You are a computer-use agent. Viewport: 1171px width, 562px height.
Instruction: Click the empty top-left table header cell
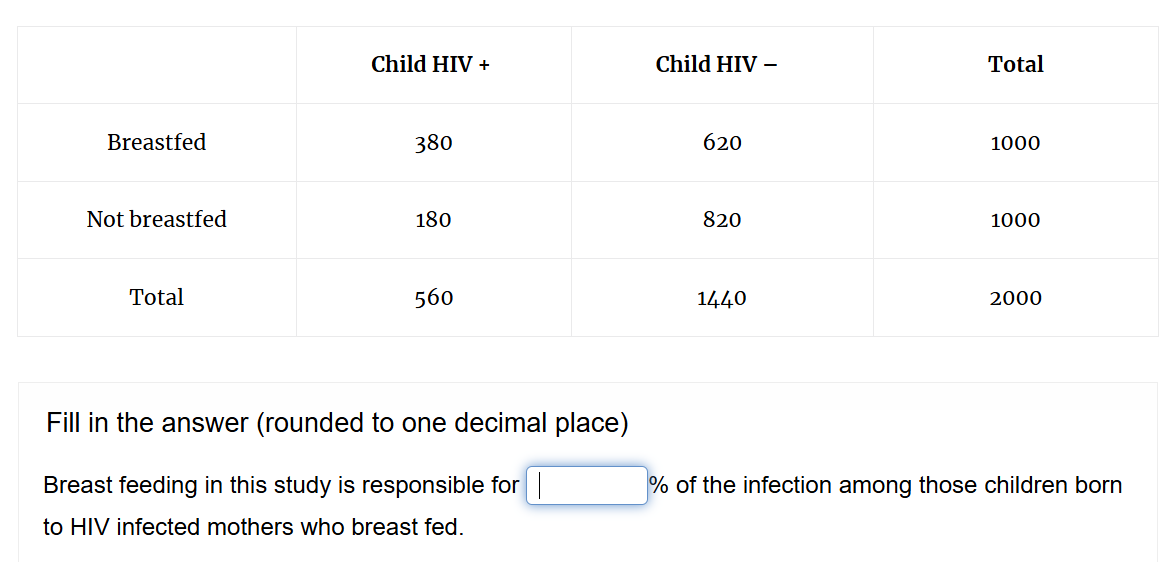[157, 65]
